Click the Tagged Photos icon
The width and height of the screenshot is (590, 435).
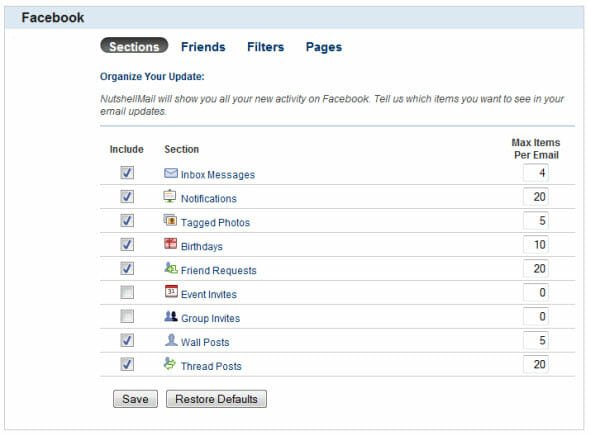pyautogui.click(x=170, y=220)
